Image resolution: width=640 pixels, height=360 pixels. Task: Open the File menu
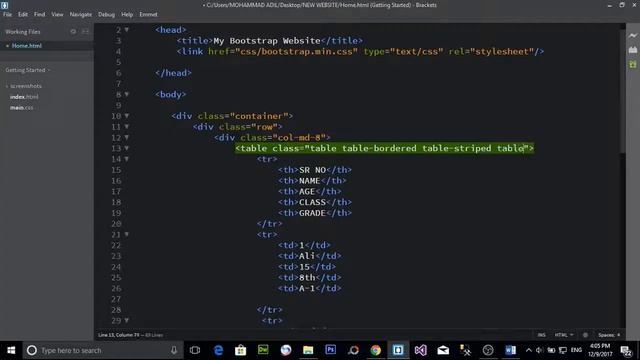point(7,14)
